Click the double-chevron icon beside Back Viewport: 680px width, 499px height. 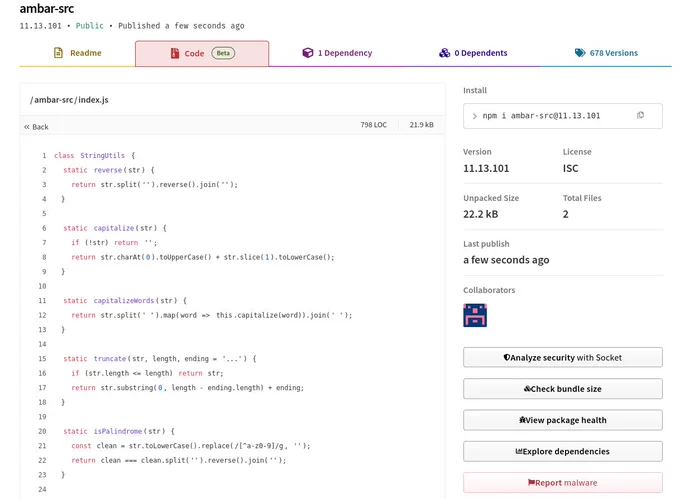[27, 127]
